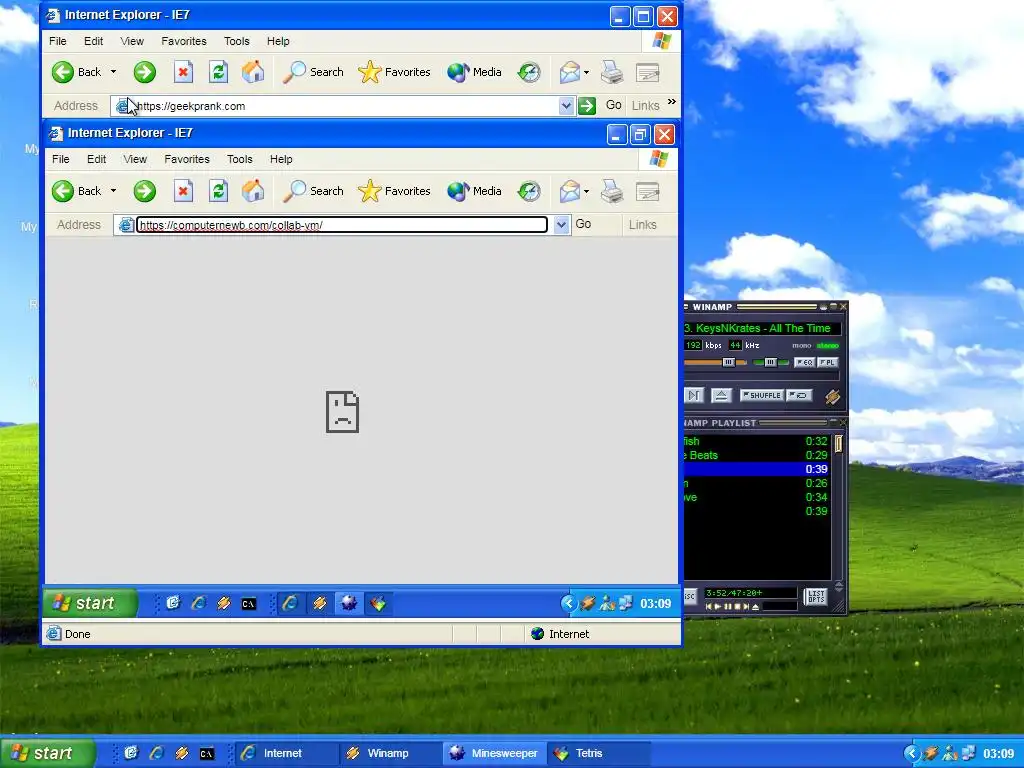Click Forward arrow in the collab-vm window
Image resolution: width=1024 pixels, height=768 pixels.
click(144, 191)
